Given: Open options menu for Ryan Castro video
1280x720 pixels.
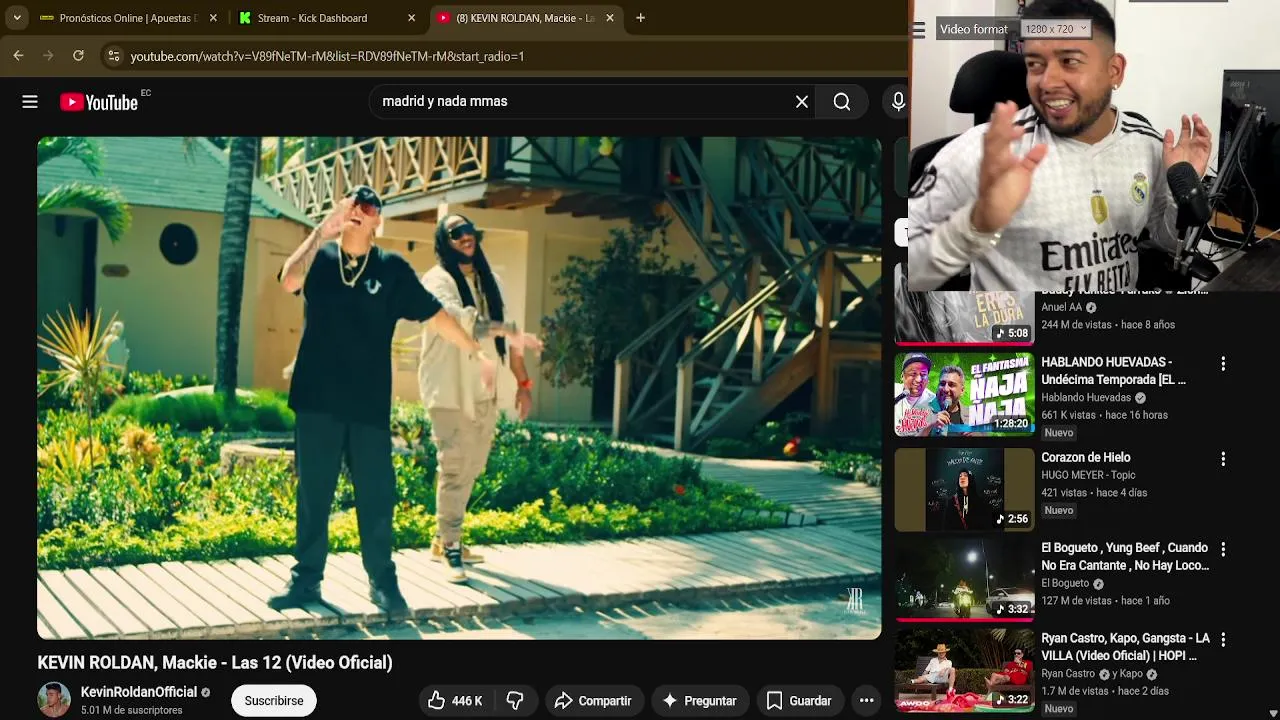Looking at the screenshot, I should [1223, 639].
